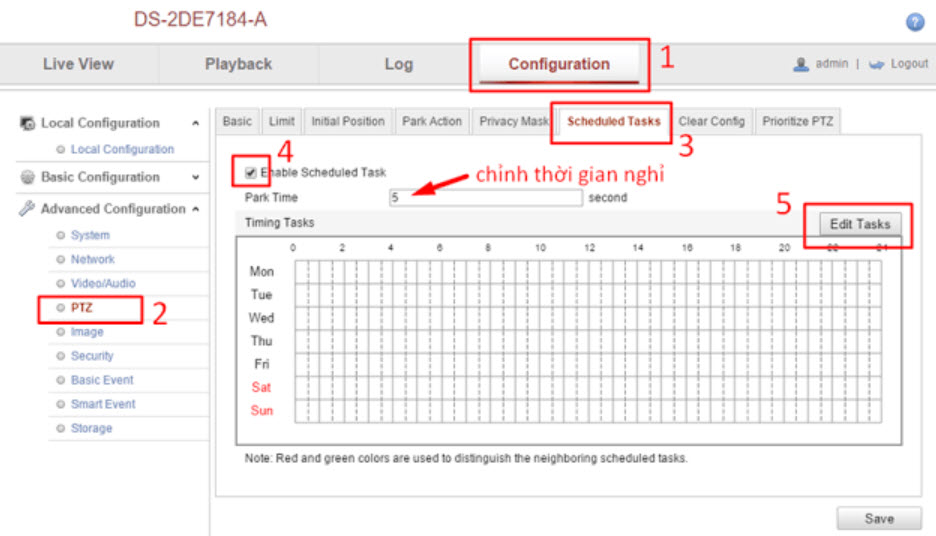Screen dimensions: 936x536
Task: Select Smart Event in sidebar
Action: 103,404
